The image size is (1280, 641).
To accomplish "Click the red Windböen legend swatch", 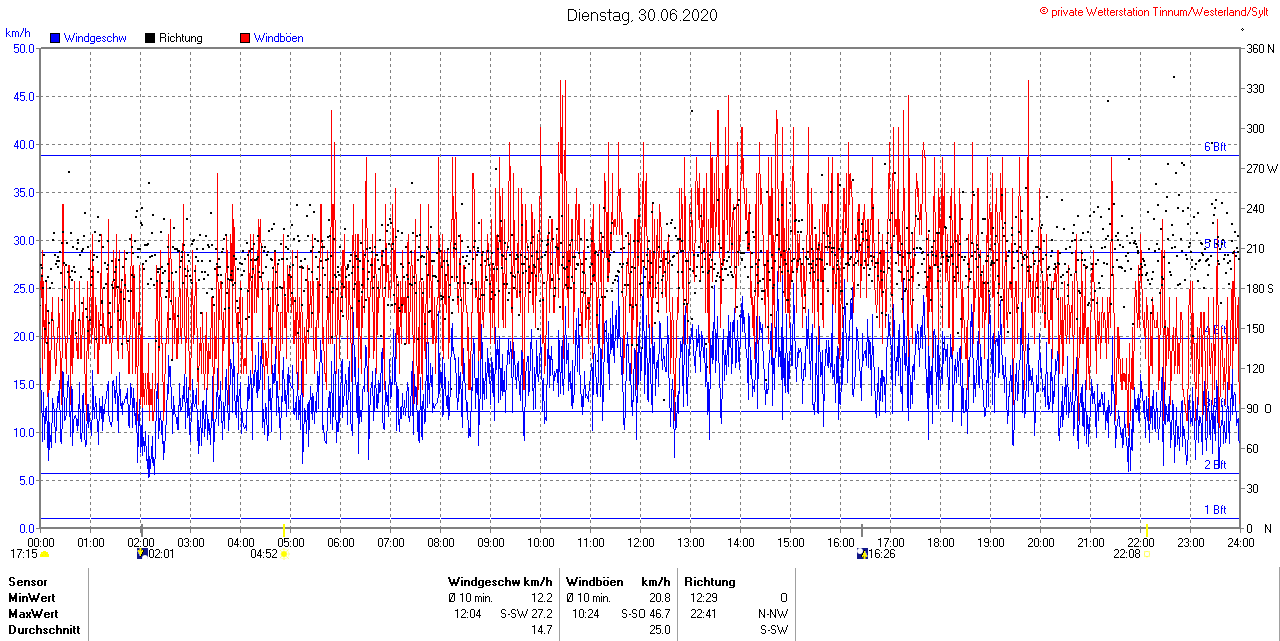I will coord(245,38).
